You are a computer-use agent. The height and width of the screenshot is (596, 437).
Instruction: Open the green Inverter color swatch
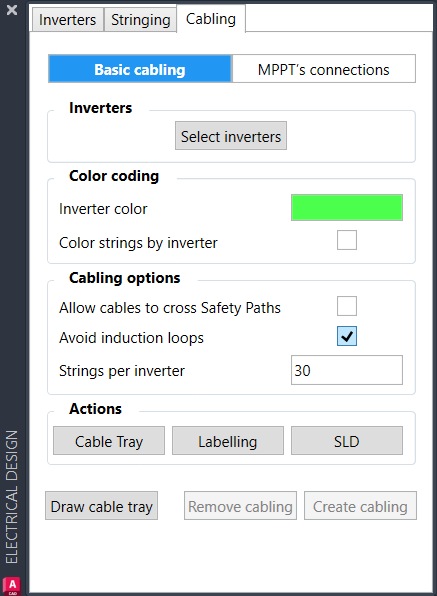point(347,208)
